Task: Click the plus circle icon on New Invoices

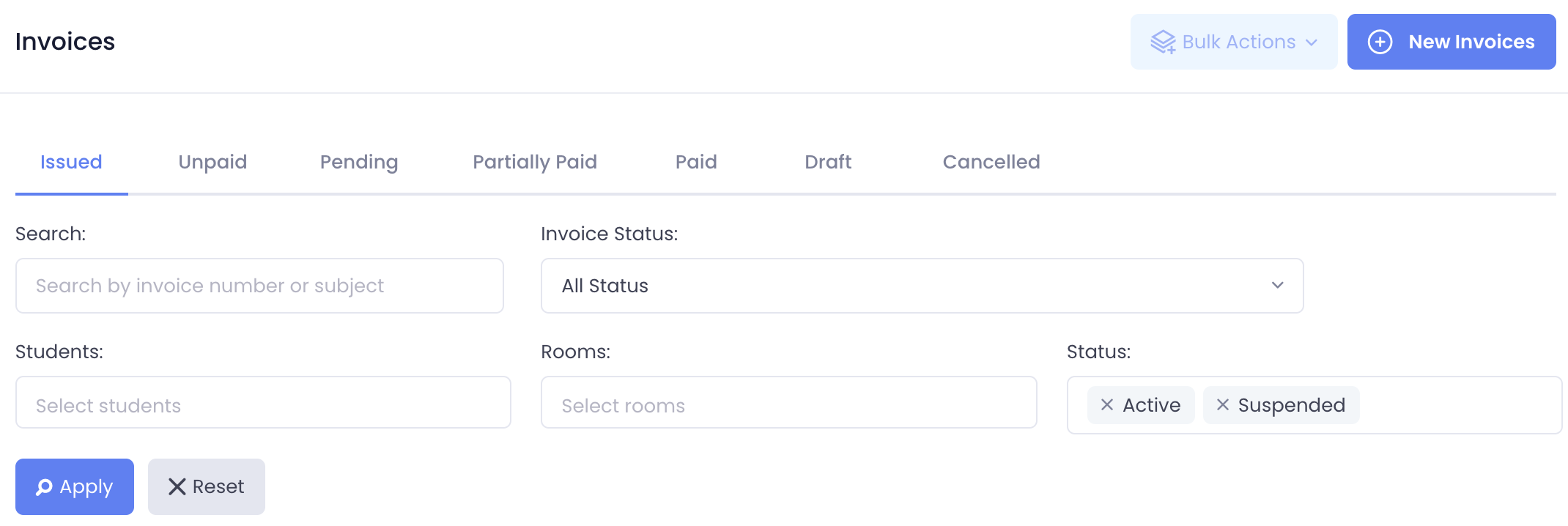Action: 1380,42
